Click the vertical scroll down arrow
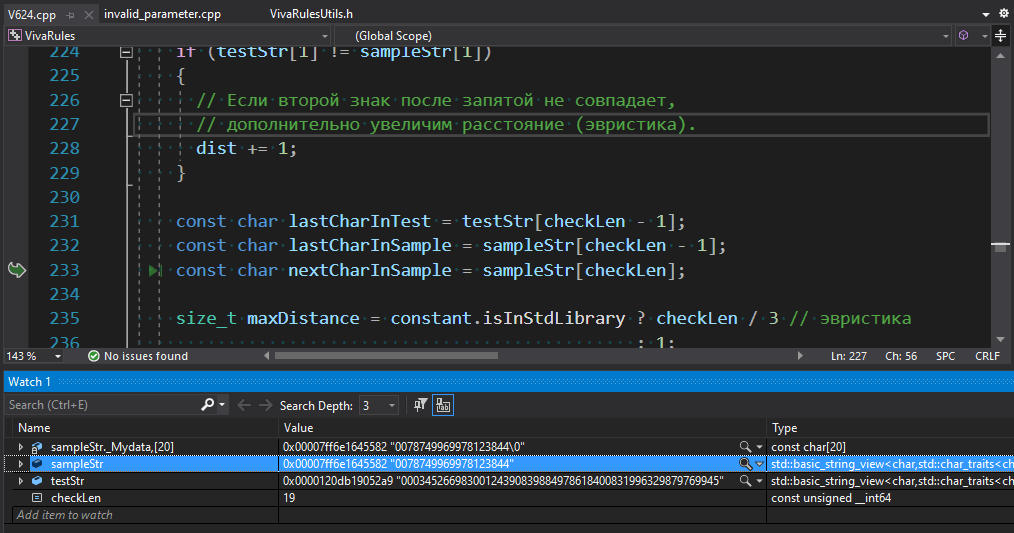 tap(1000, 339)
